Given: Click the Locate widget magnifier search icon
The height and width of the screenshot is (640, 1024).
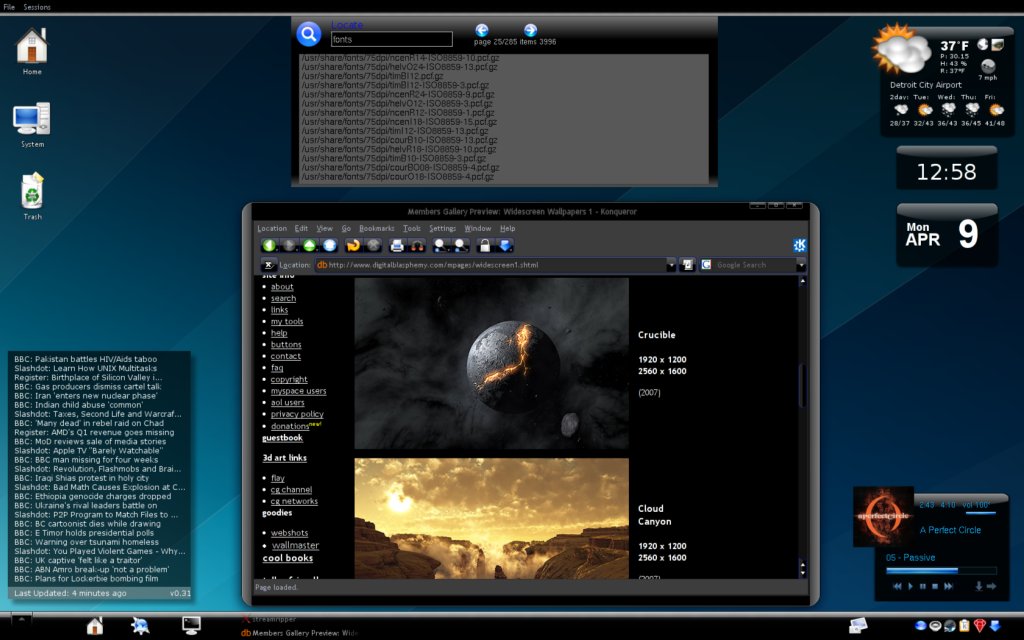Looking at the screenshot, I should pos(308,34).
